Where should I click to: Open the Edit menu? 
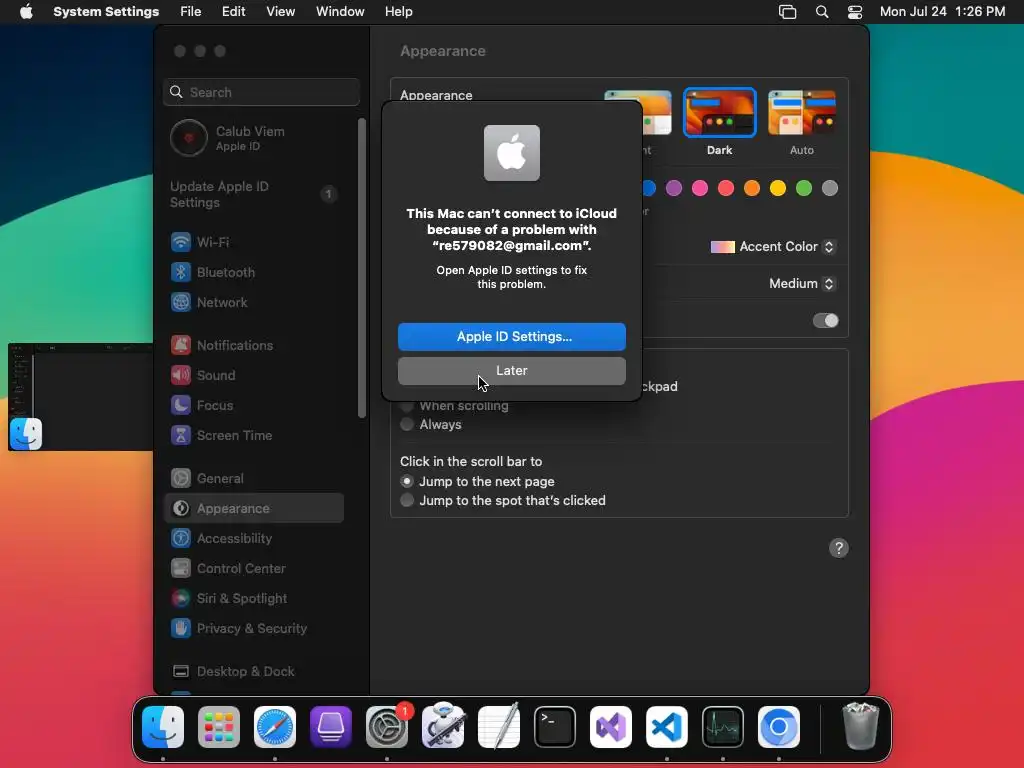coord(233,12)
